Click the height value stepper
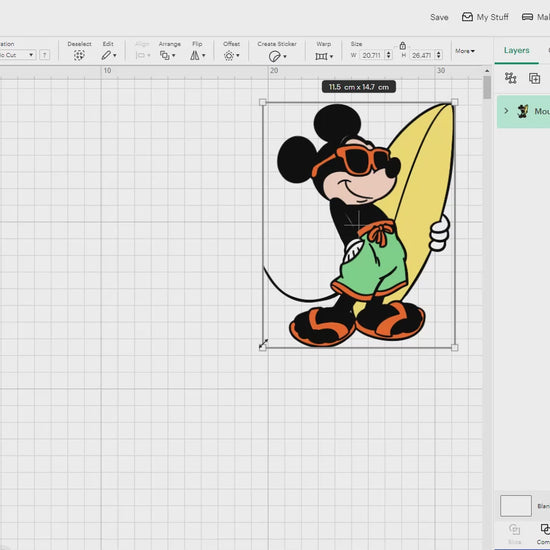Image resolution: width=550 pixels, height=550 pixels. [438, 55]
